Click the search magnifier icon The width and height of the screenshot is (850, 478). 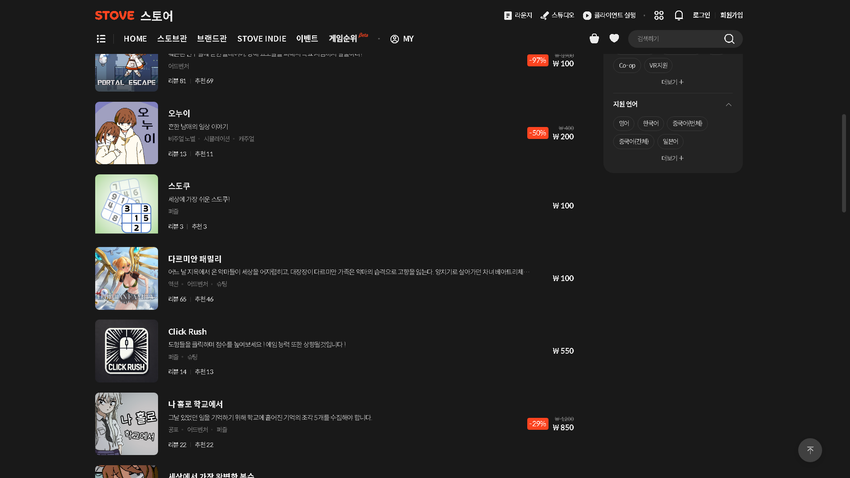click(x=729, y=39)
